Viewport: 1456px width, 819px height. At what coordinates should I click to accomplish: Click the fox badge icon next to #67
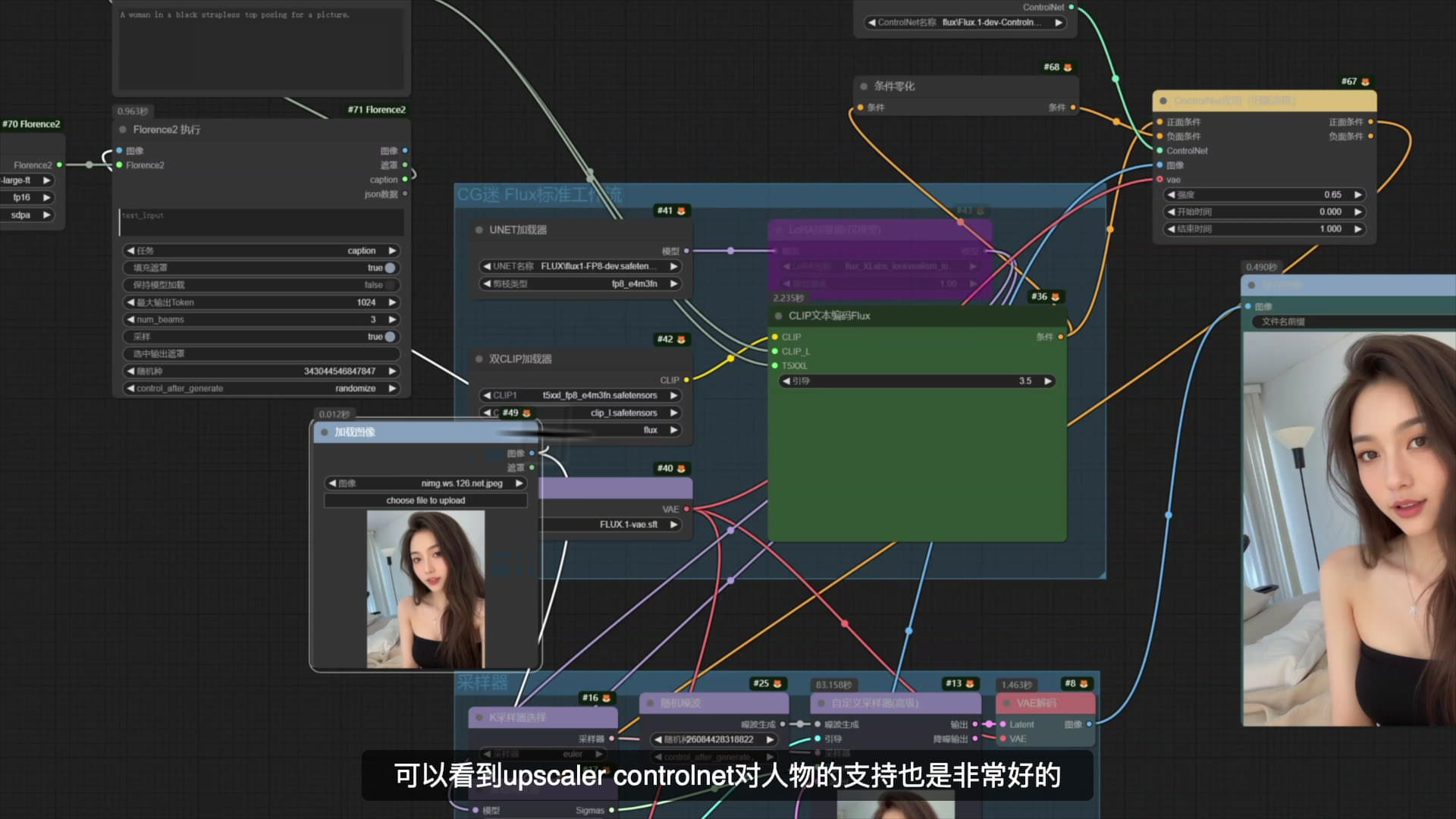(1365, 82)
